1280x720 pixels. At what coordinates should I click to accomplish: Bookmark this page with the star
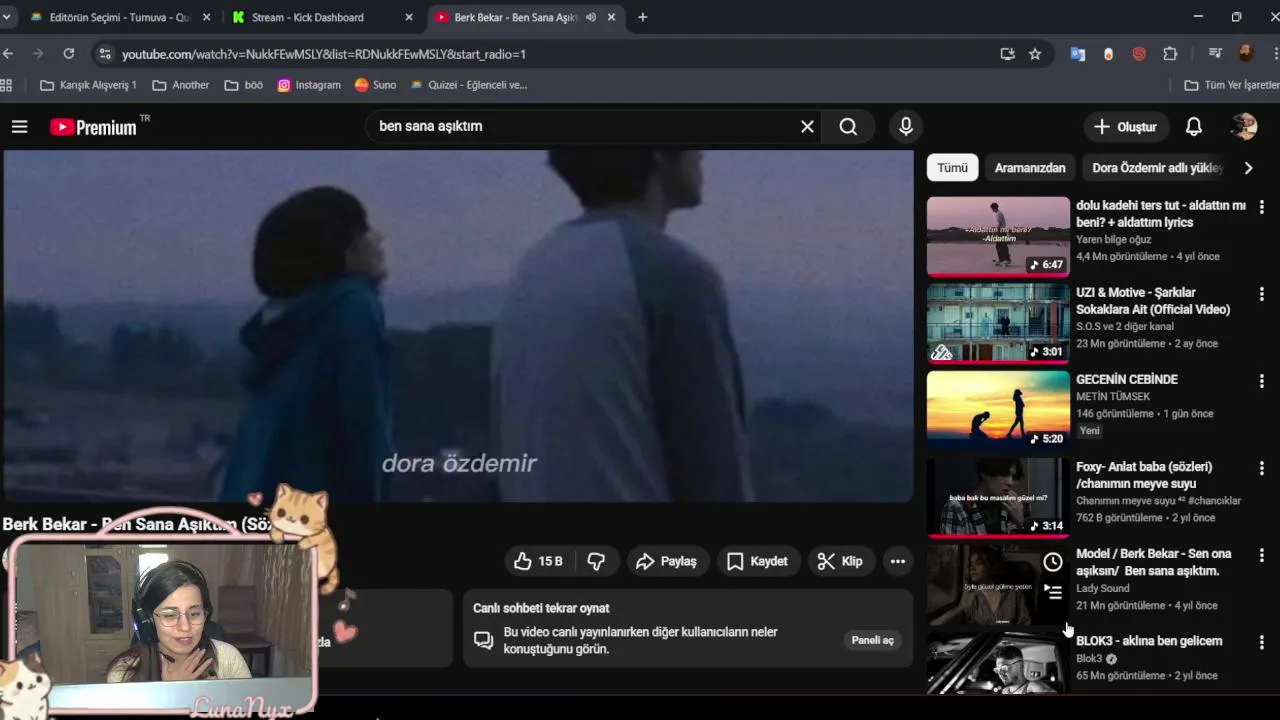click(1035, 54)
